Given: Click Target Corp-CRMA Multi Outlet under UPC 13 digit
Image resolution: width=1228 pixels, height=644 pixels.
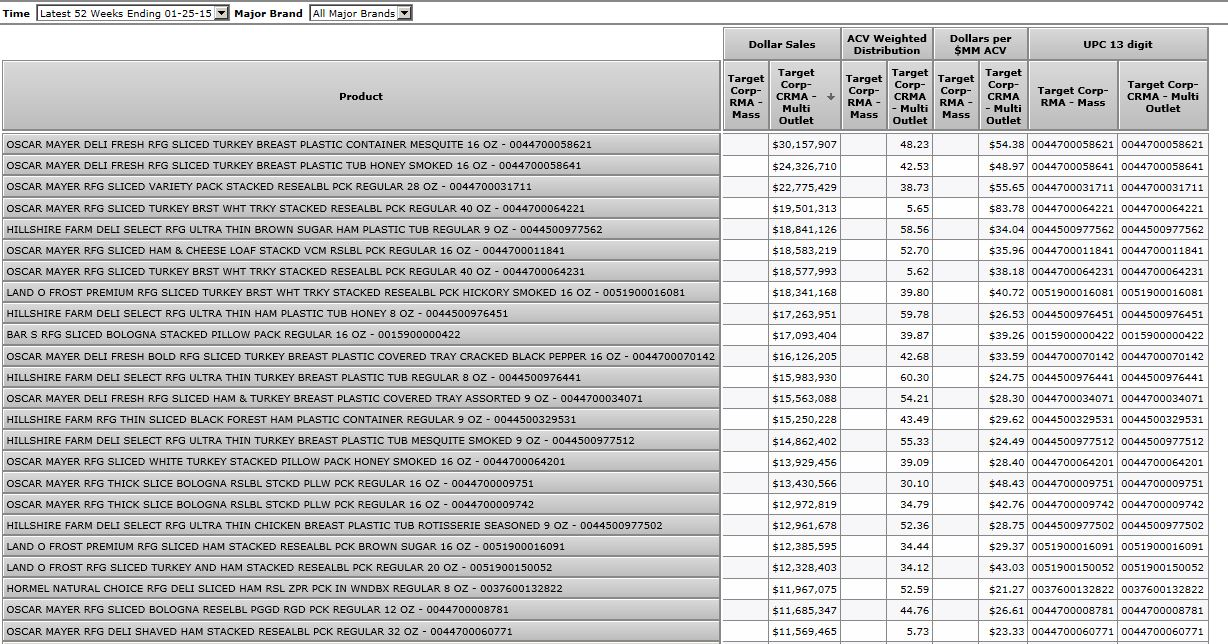Looking at the screenshot, I should click(x=1163, y=97).
